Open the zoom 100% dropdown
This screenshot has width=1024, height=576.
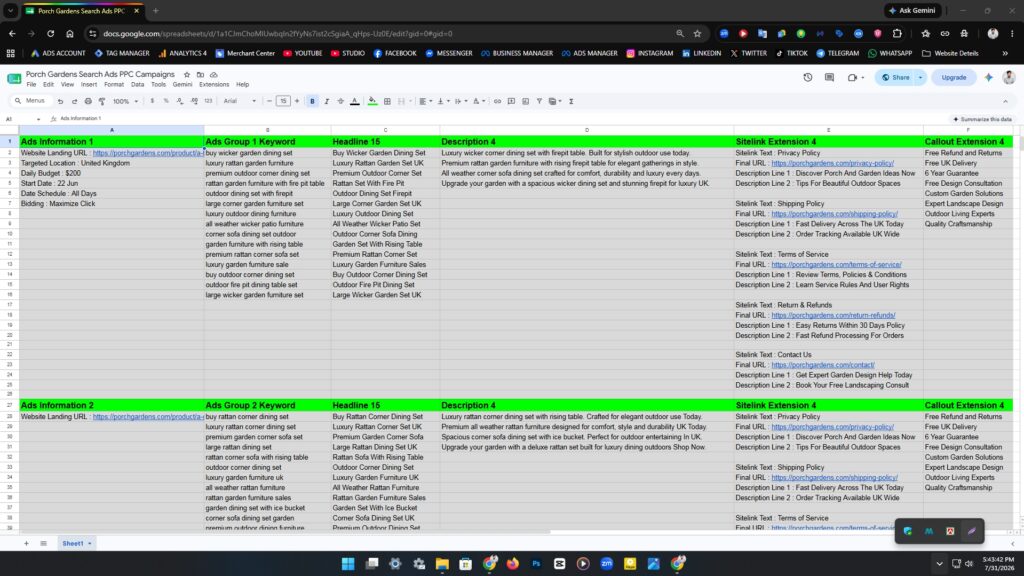tap(125, 101)
